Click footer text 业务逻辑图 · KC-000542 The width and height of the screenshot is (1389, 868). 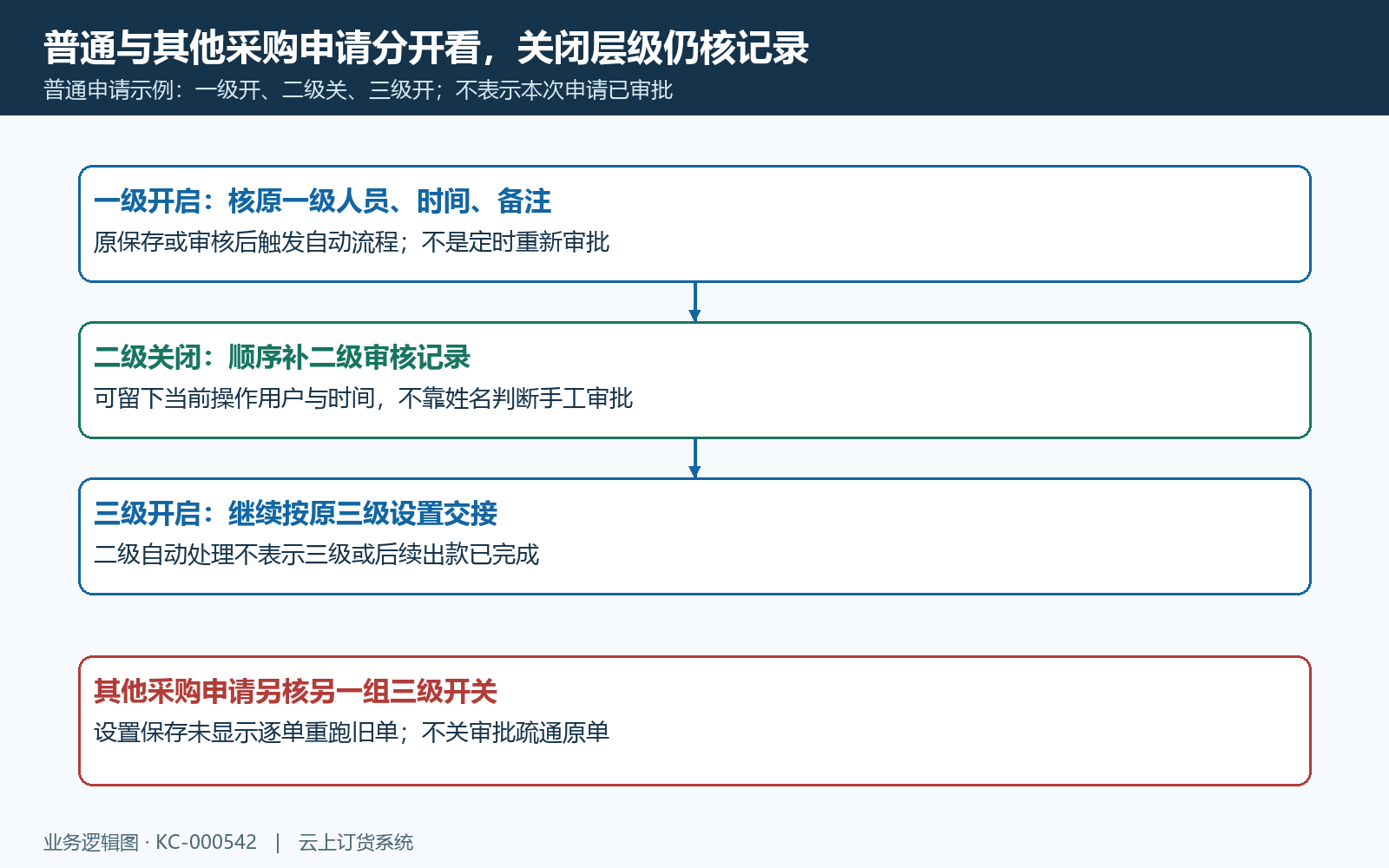[150, 842]
